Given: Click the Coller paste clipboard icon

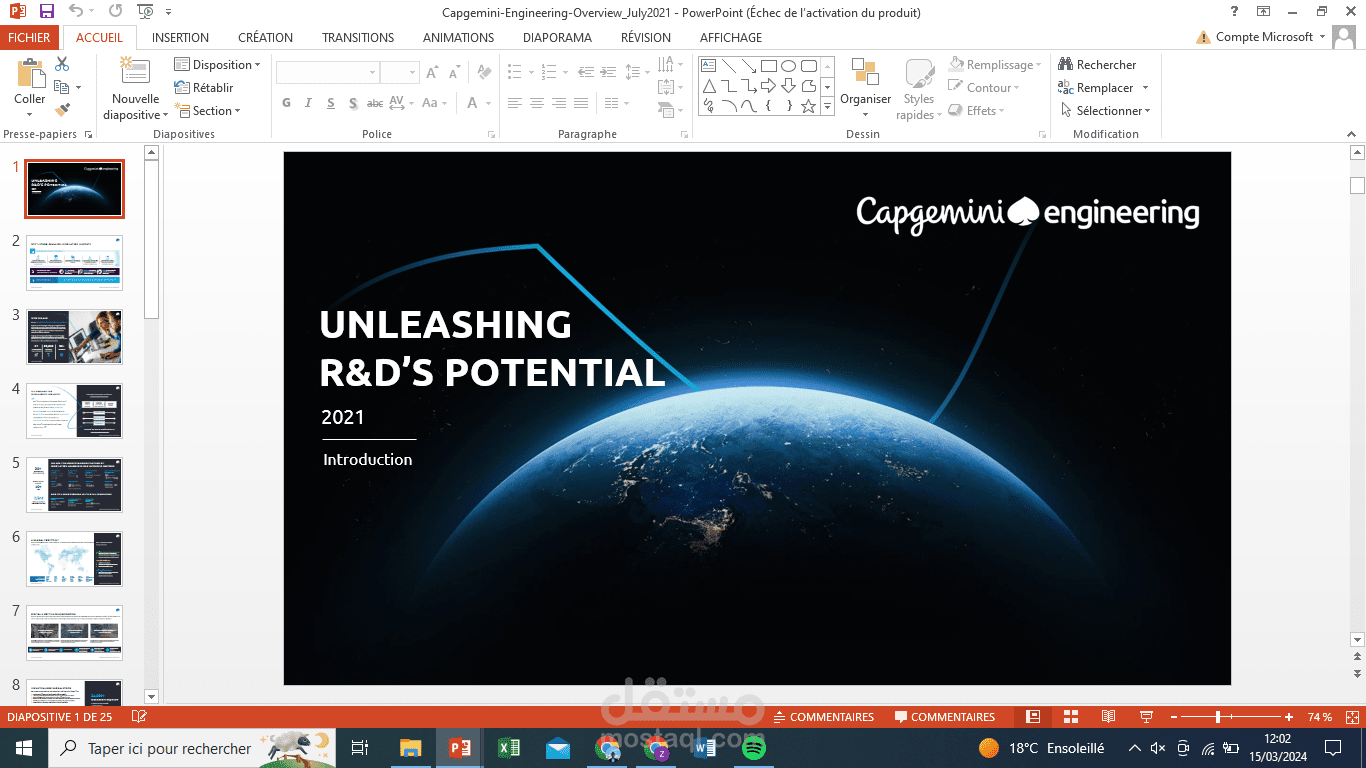Looking at the screenshot, I should pyautogui.click(x=30, y=73).
